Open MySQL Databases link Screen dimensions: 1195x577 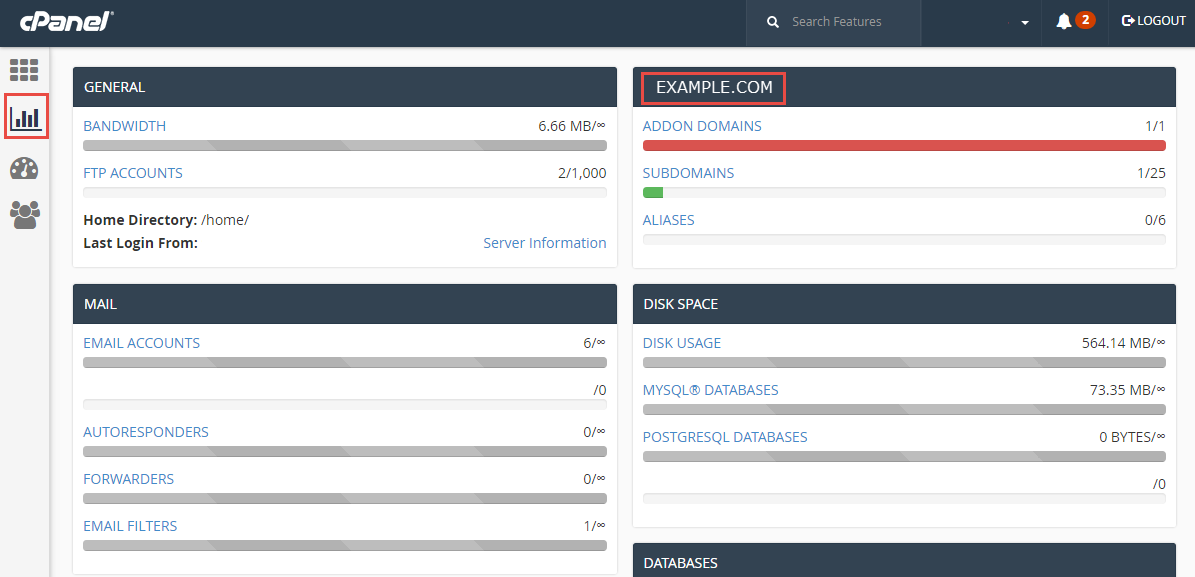(x=710, y=390)
